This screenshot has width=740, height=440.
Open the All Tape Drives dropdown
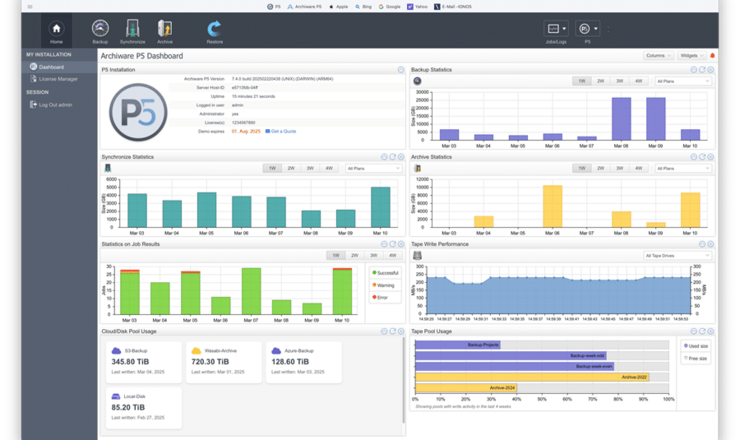coord(678,255)
